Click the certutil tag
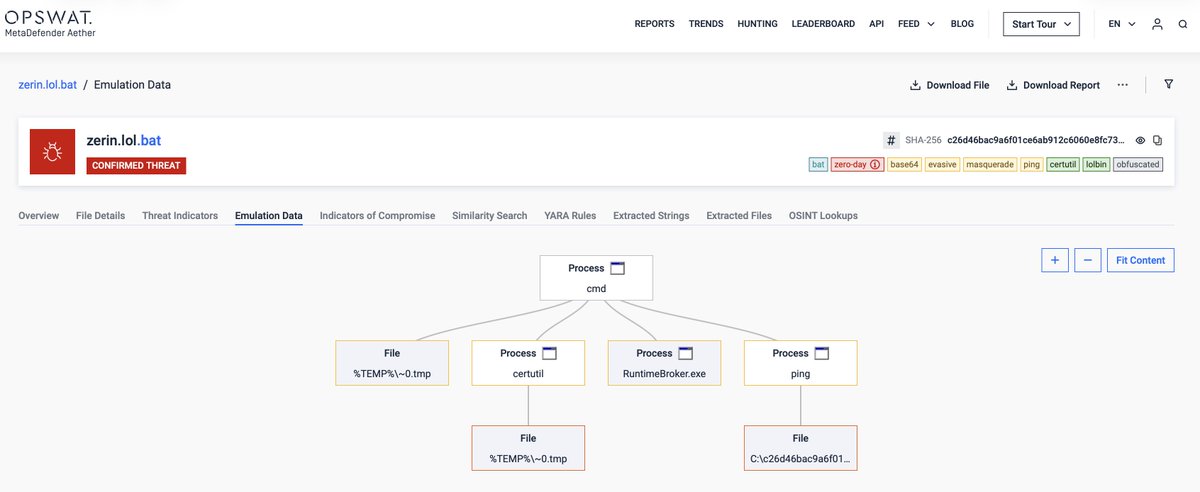The height and width of the screenshot is (492, 1200). click(1063, 164)
